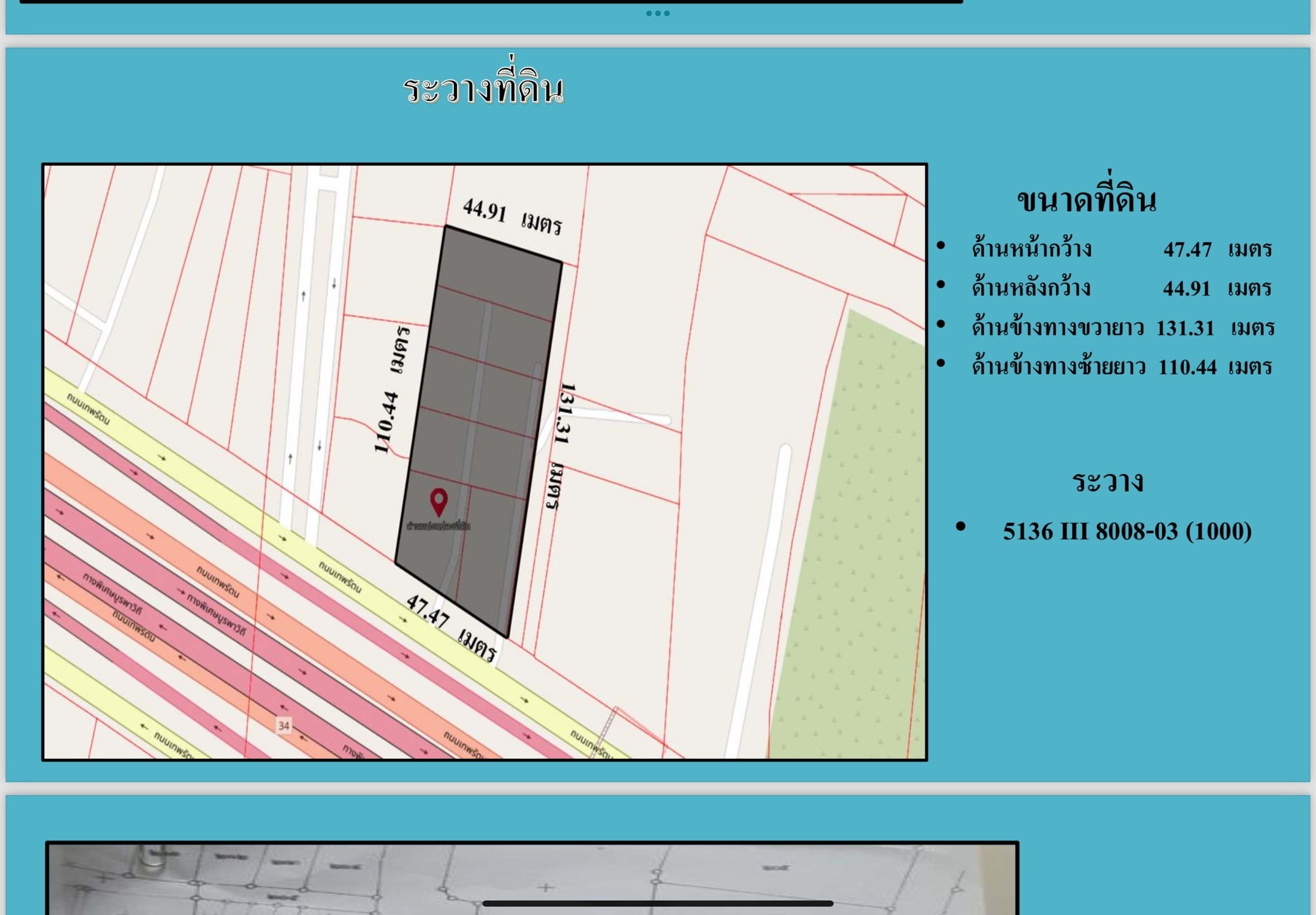
Task: Tap the rotated 110.44 เมตร label on map
Action: point(392,390)
